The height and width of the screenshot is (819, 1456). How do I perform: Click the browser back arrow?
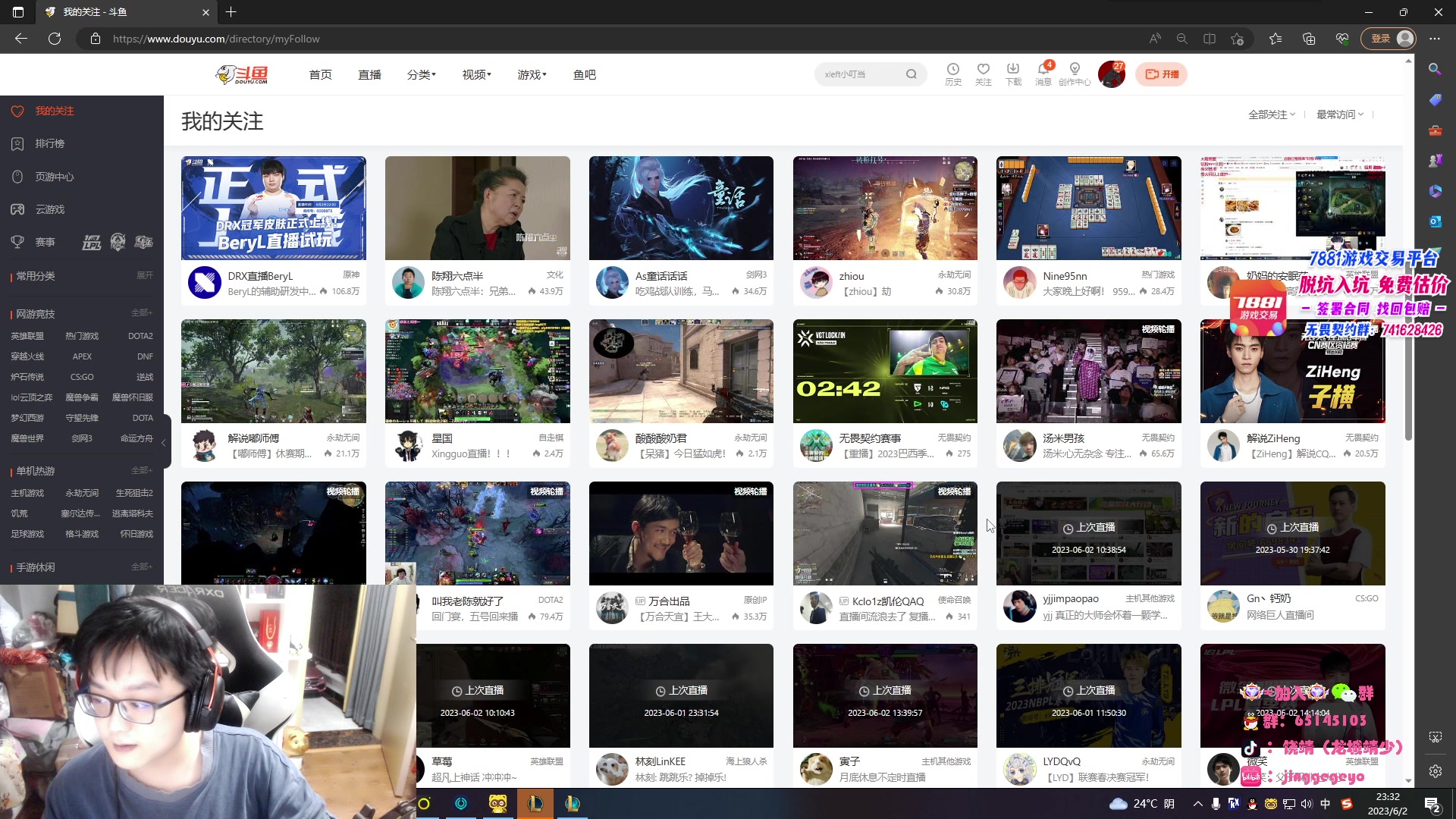point(21,39)
